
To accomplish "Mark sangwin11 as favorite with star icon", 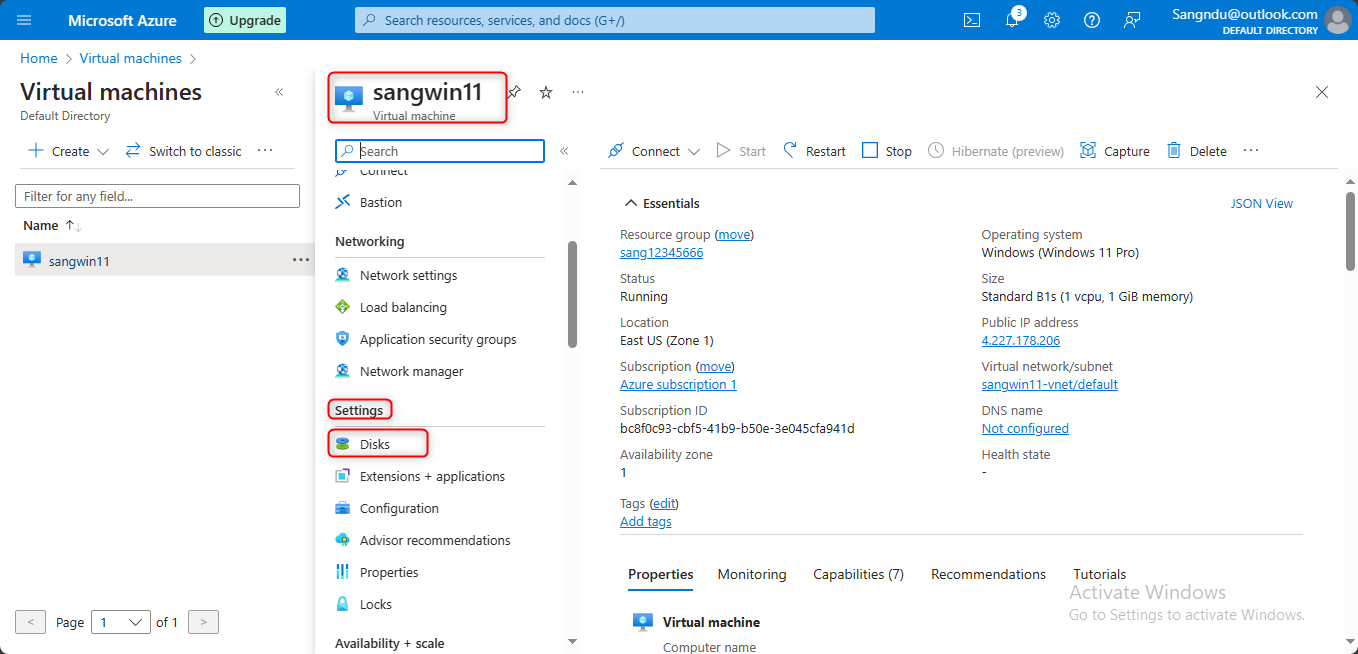I will click(546, 92).
